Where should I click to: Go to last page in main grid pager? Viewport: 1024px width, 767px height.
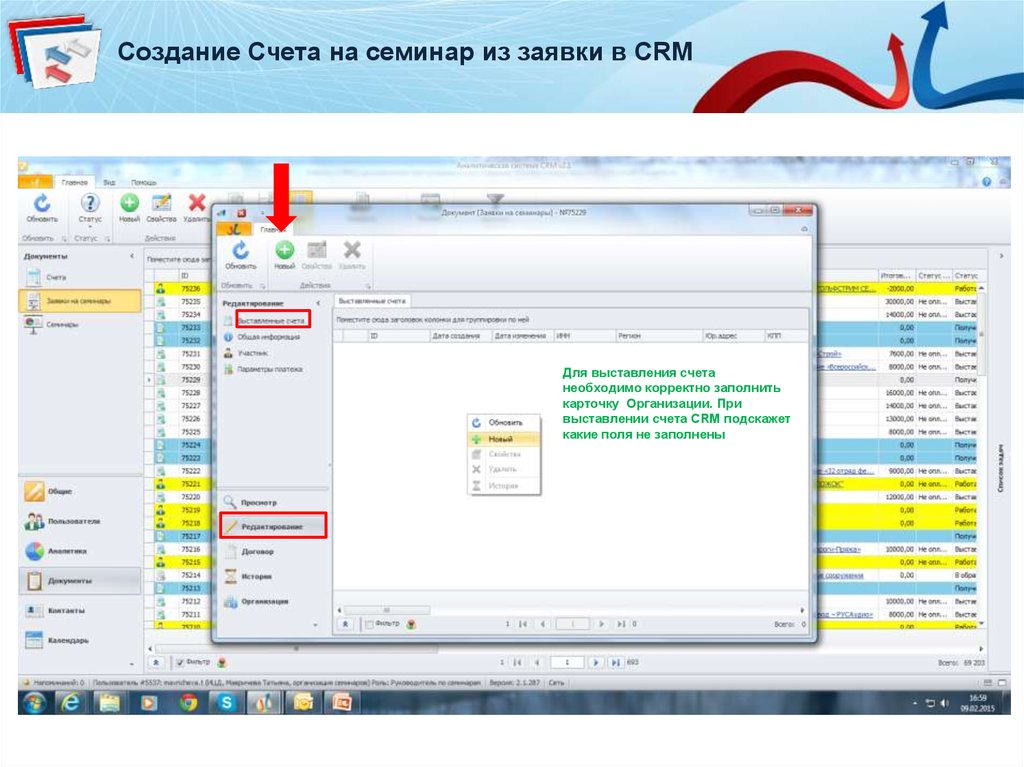[x=615, y=662]
